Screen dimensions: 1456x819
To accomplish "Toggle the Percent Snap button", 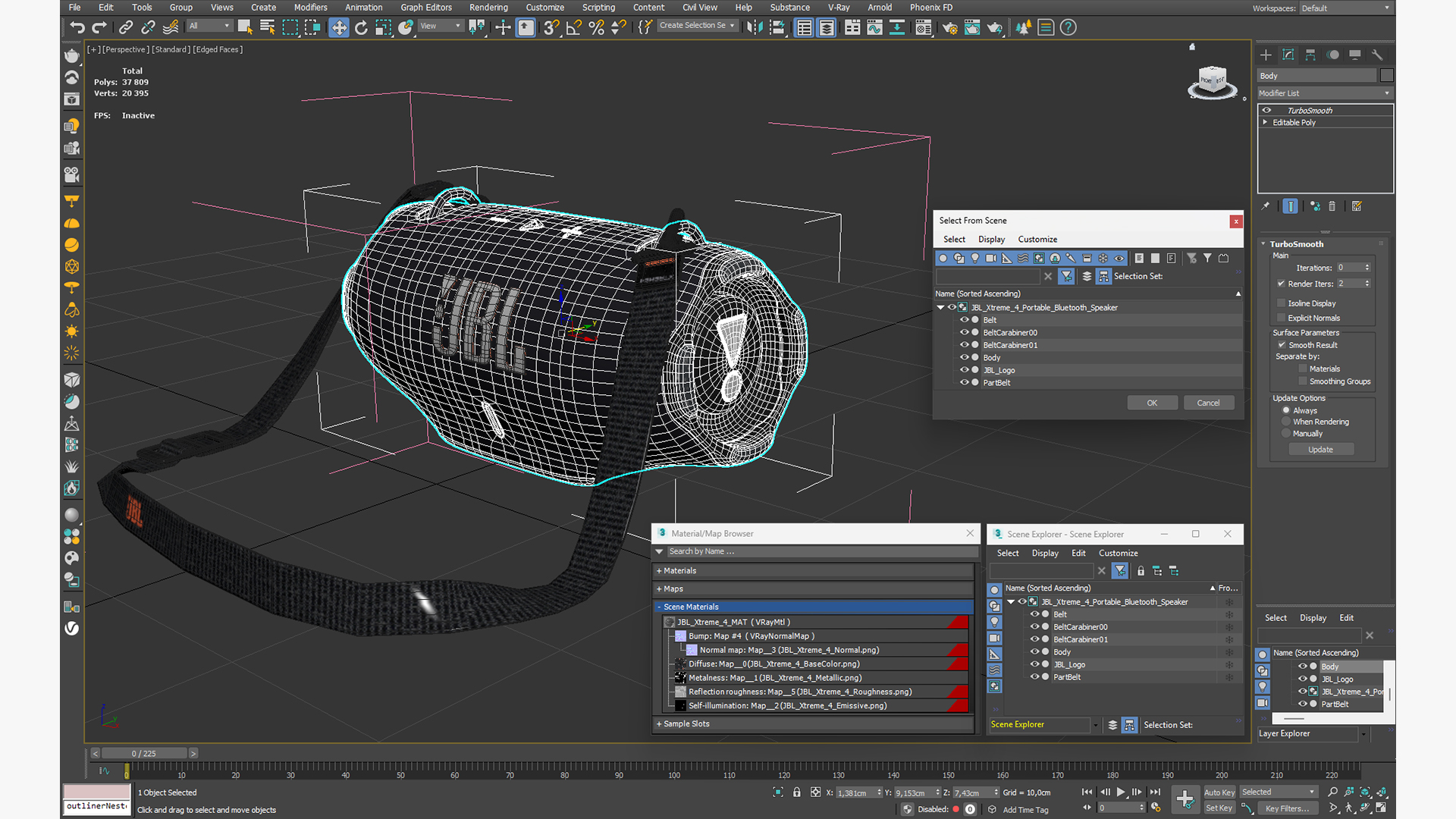I will [x=597, y=27].
